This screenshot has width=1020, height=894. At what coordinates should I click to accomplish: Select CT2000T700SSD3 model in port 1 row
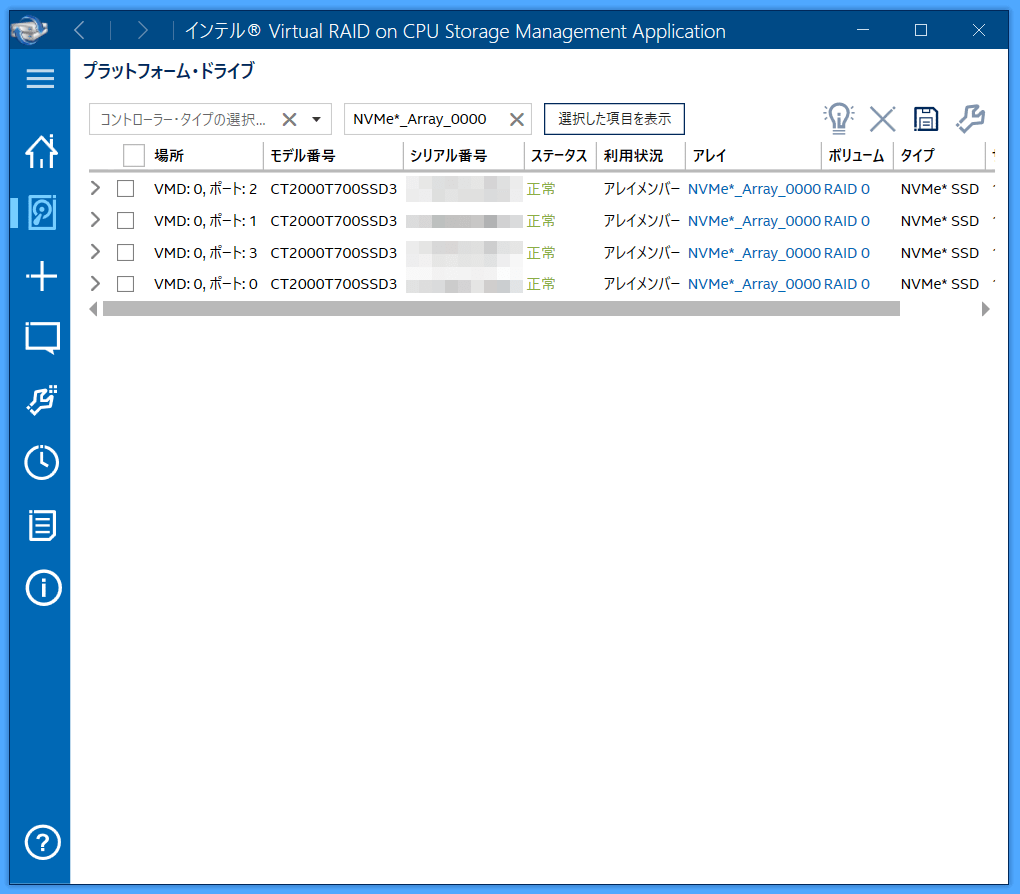[334, 221]
